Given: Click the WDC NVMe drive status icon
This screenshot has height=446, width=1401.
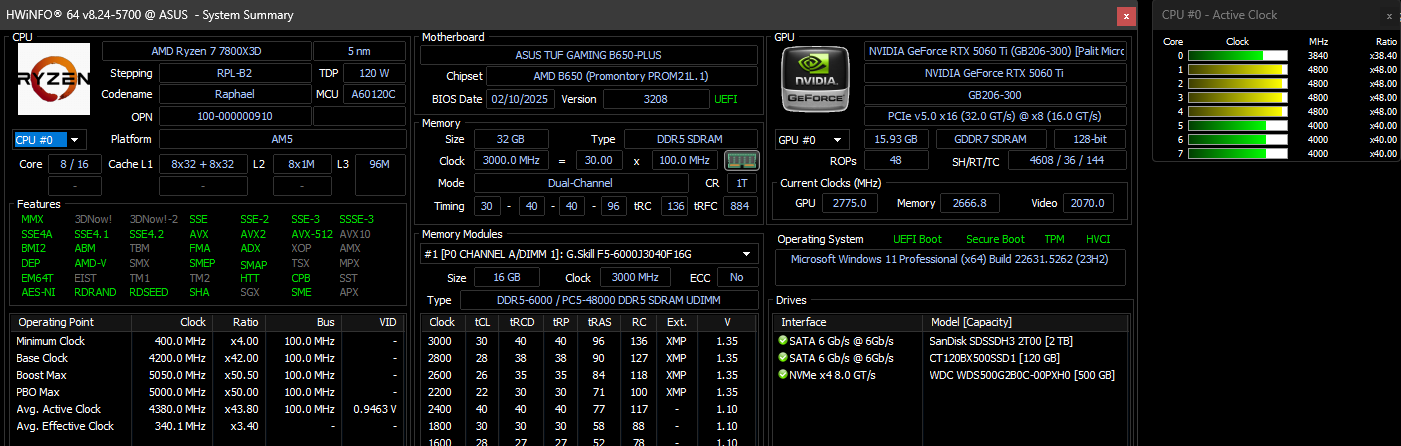Looking at the screenshot, I should pyautogui.click(x=783, y=375).
